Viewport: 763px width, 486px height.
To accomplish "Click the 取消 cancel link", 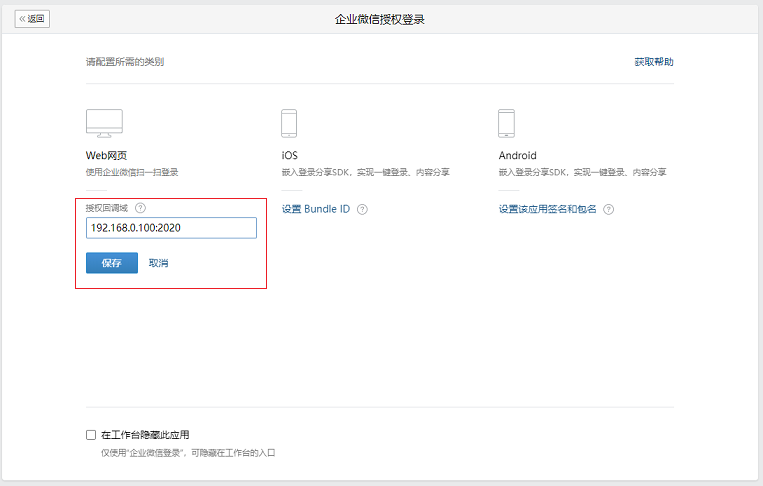I will (158, 263).
